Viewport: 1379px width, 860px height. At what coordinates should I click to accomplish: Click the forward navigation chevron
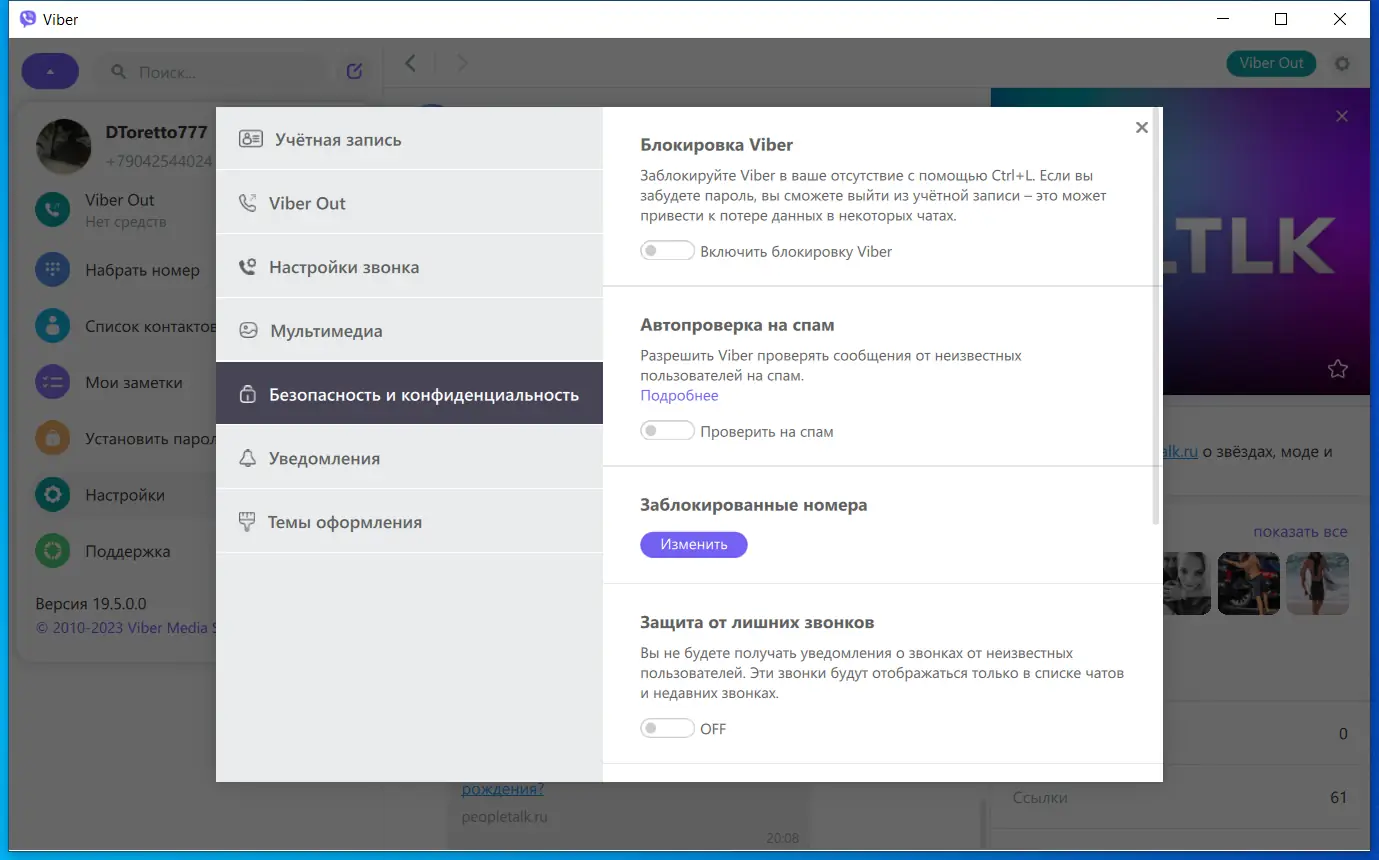(462, 62)
